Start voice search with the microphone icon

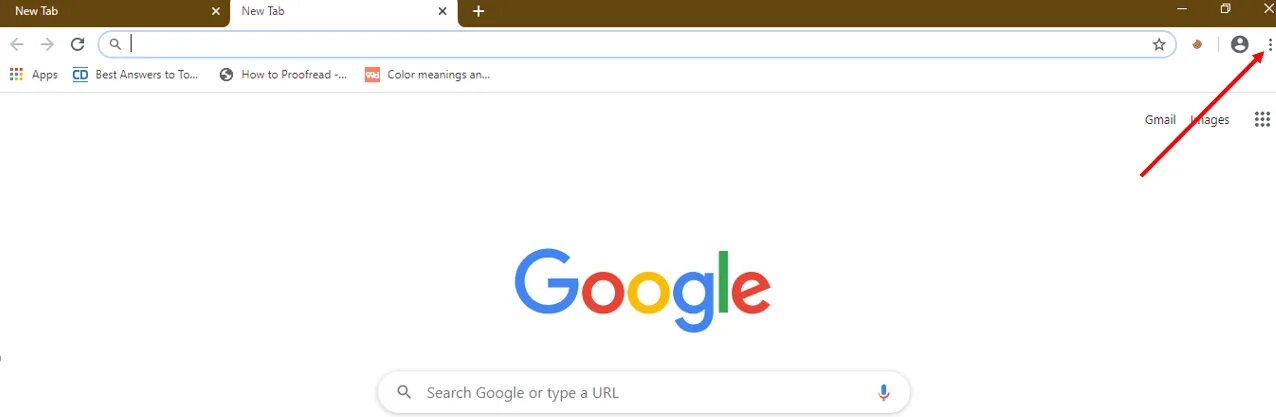pos(883,393)
